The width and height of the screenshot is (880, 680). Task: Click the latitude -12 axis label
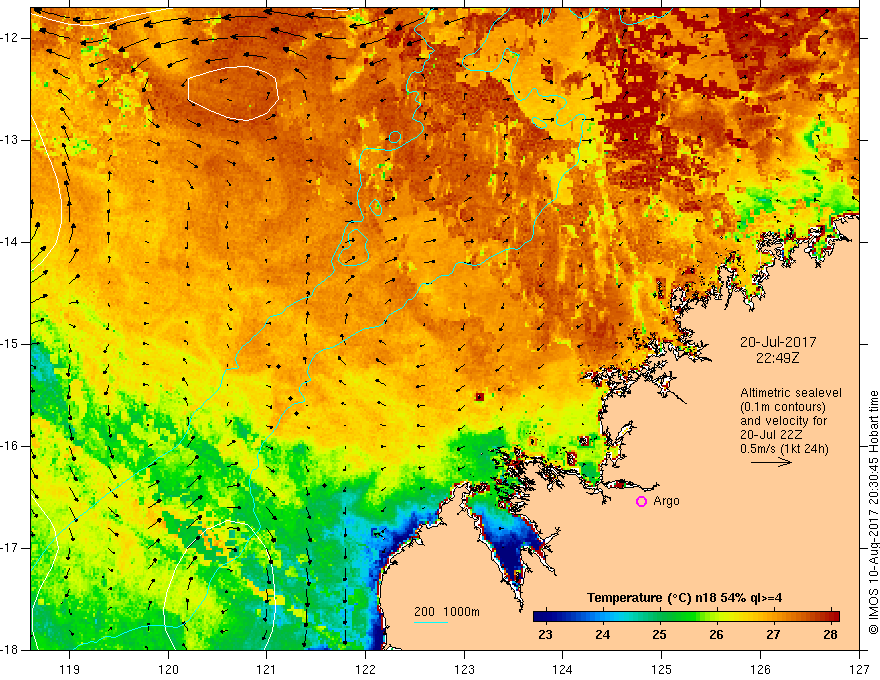[x=10, y=38]
